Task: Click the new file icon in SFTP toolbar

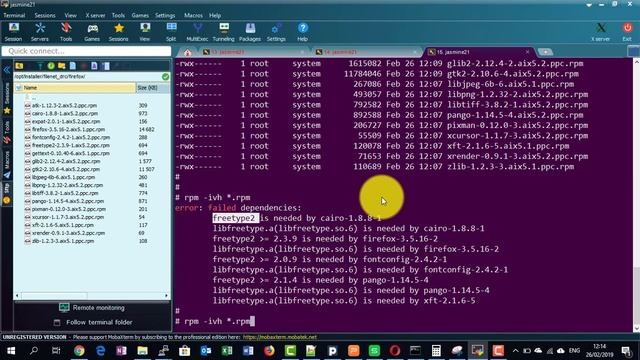Action: point(73,66)
